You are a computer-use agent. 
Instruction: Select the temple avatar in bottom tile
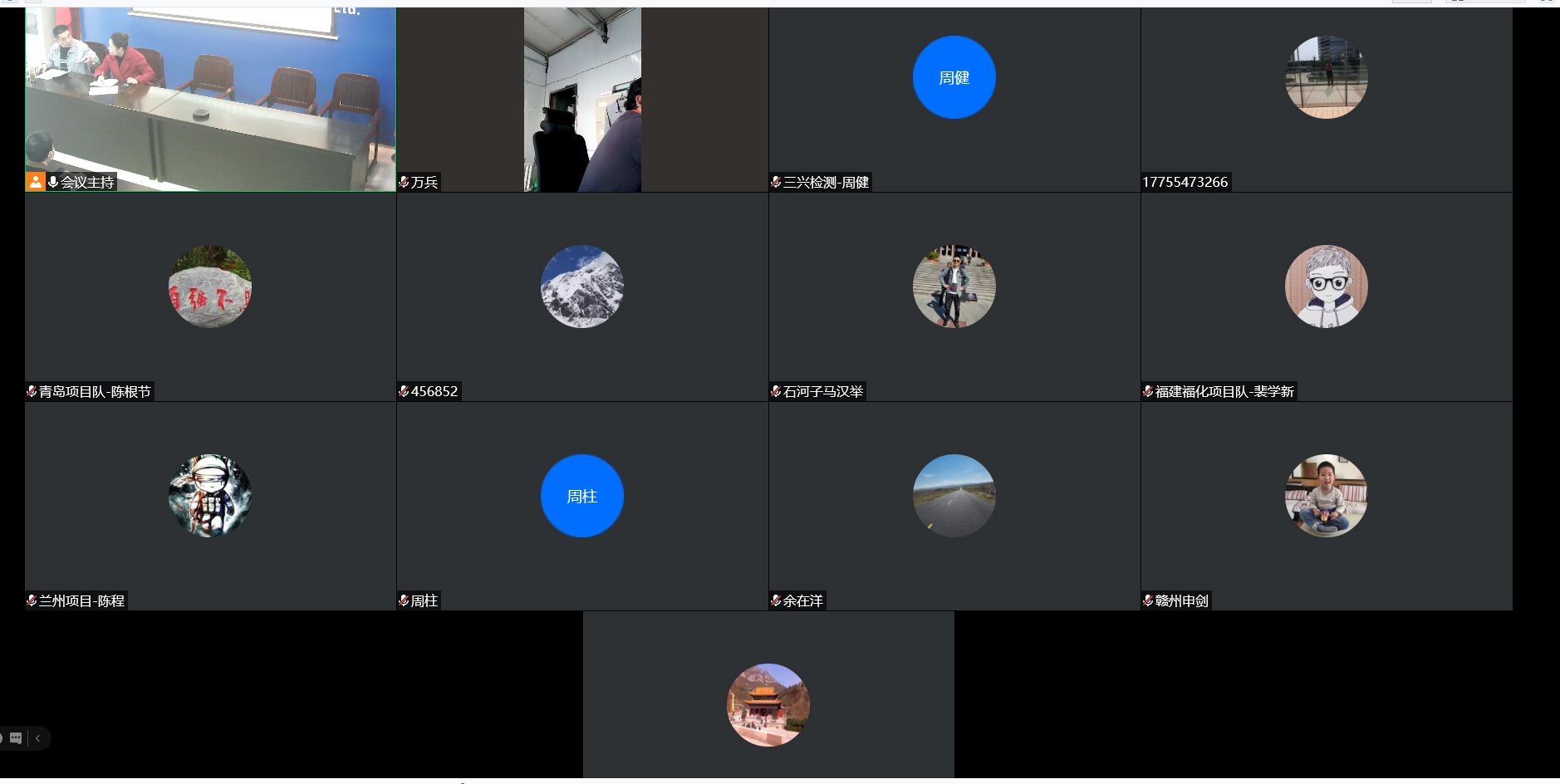tap(768, 705)
